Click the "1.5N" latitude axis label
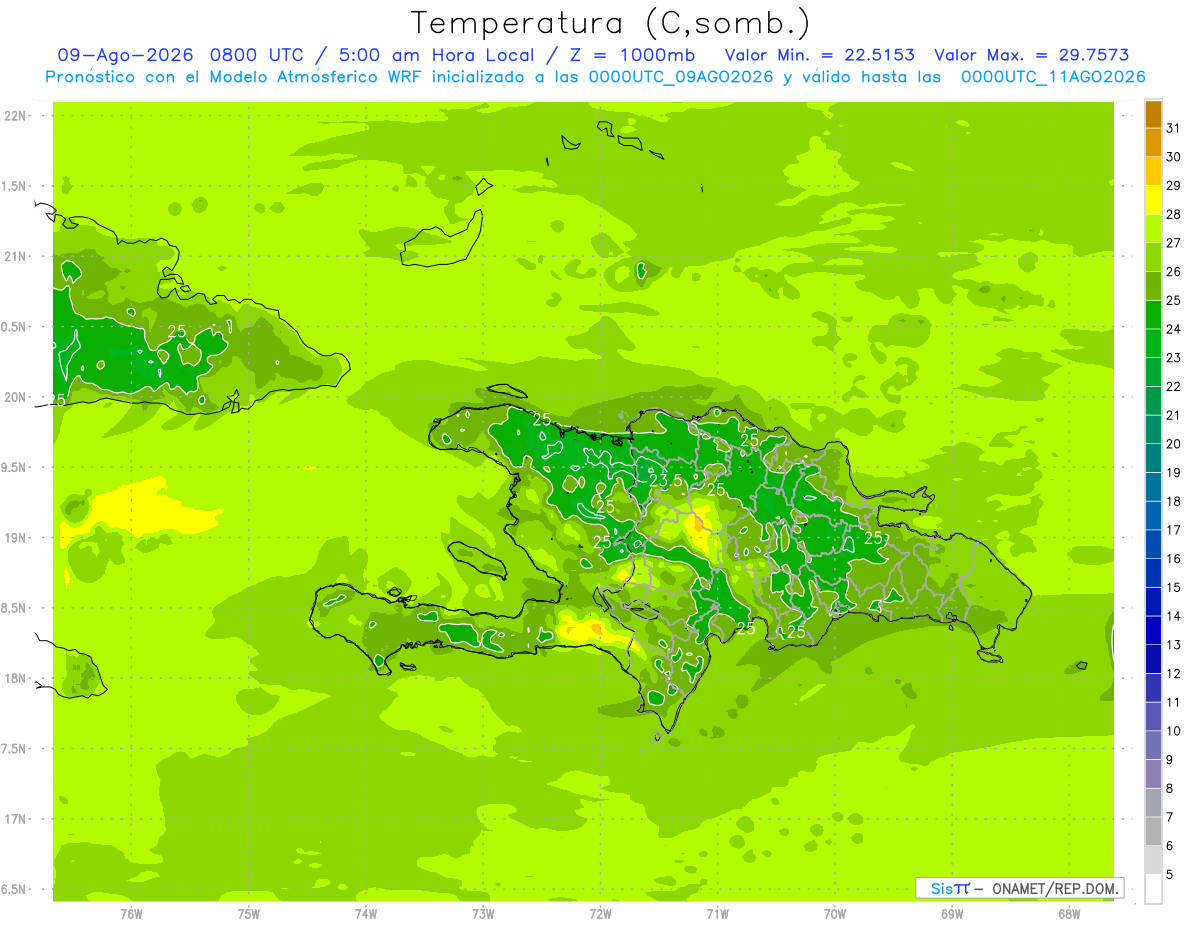Viewport: 1200px width, 927px height. point(15,186)
